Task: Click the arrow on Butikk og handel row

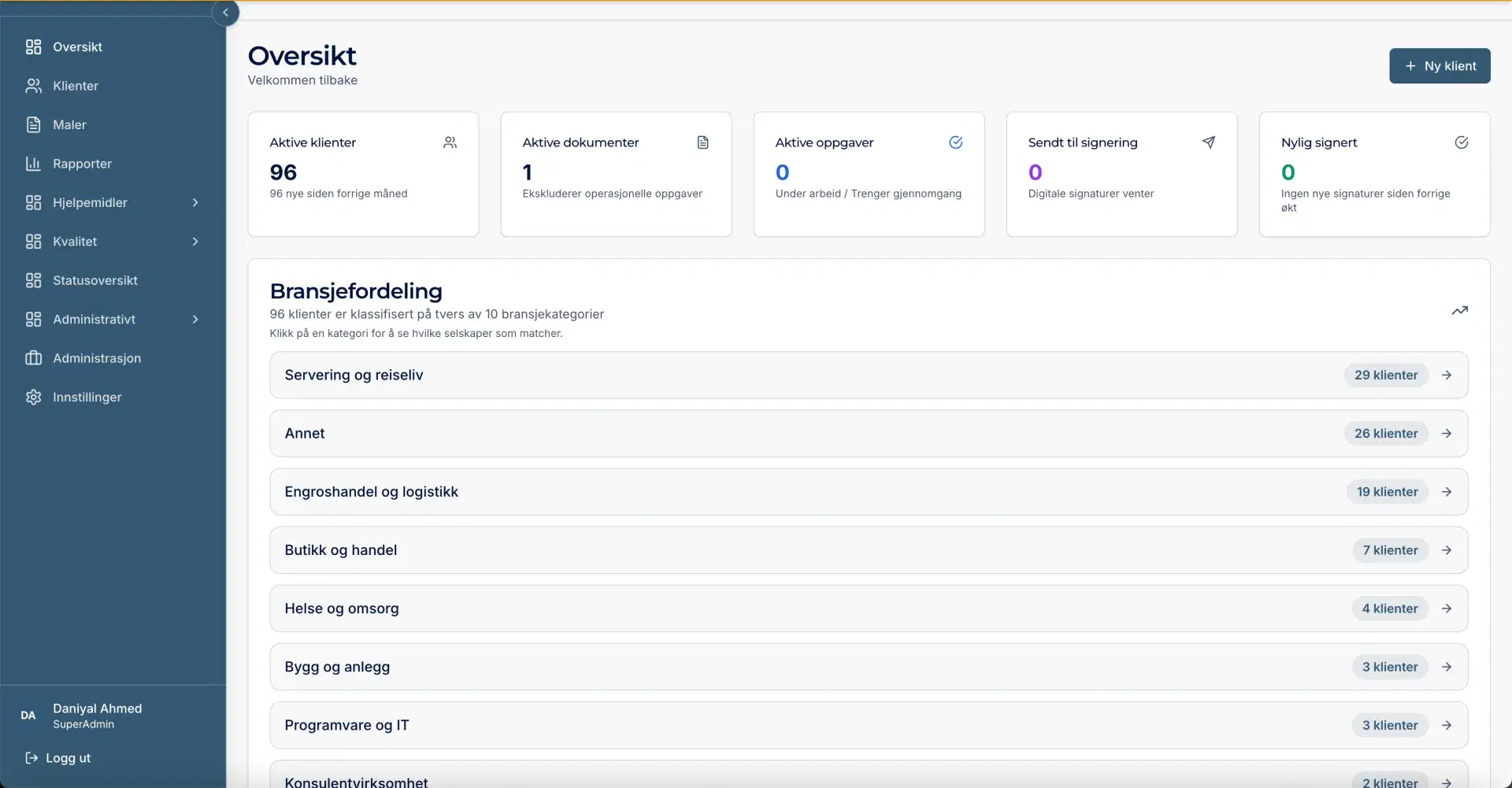Action: point(1447,550)
